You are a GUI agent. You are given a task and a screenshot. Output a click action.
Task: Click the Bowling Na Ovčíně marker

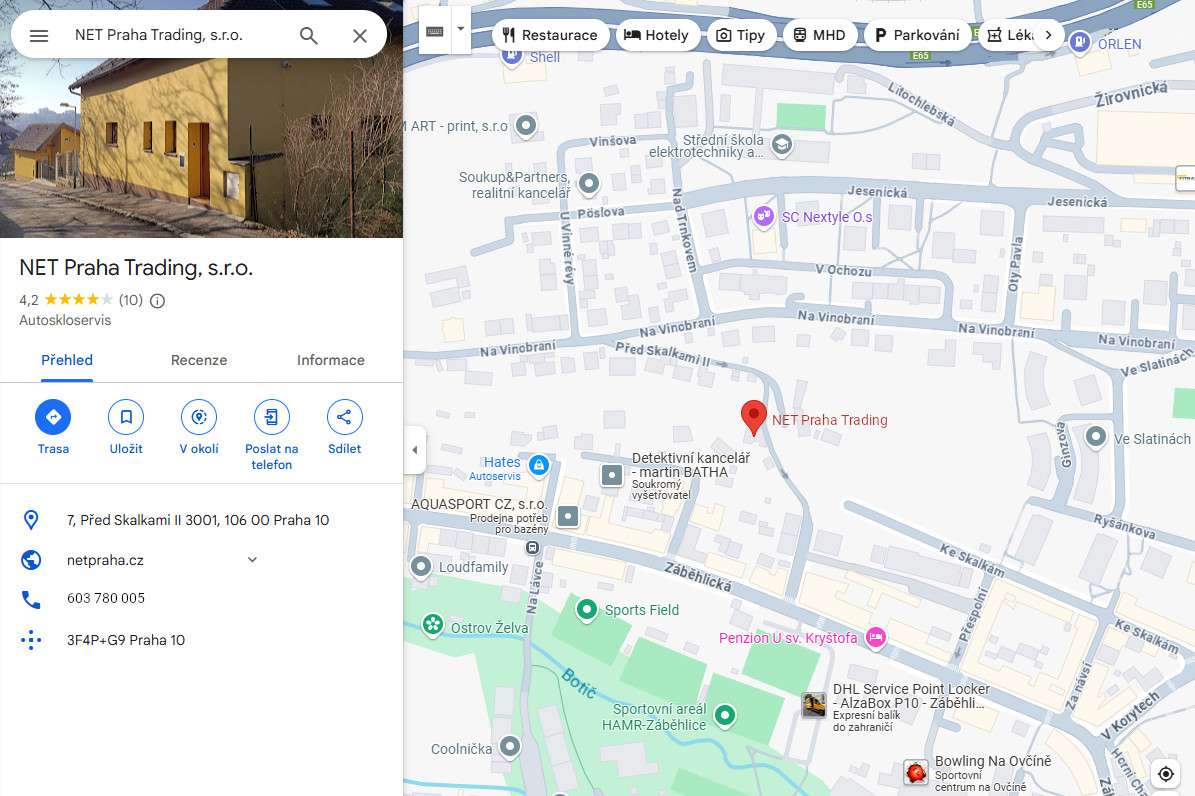point(916,772)
